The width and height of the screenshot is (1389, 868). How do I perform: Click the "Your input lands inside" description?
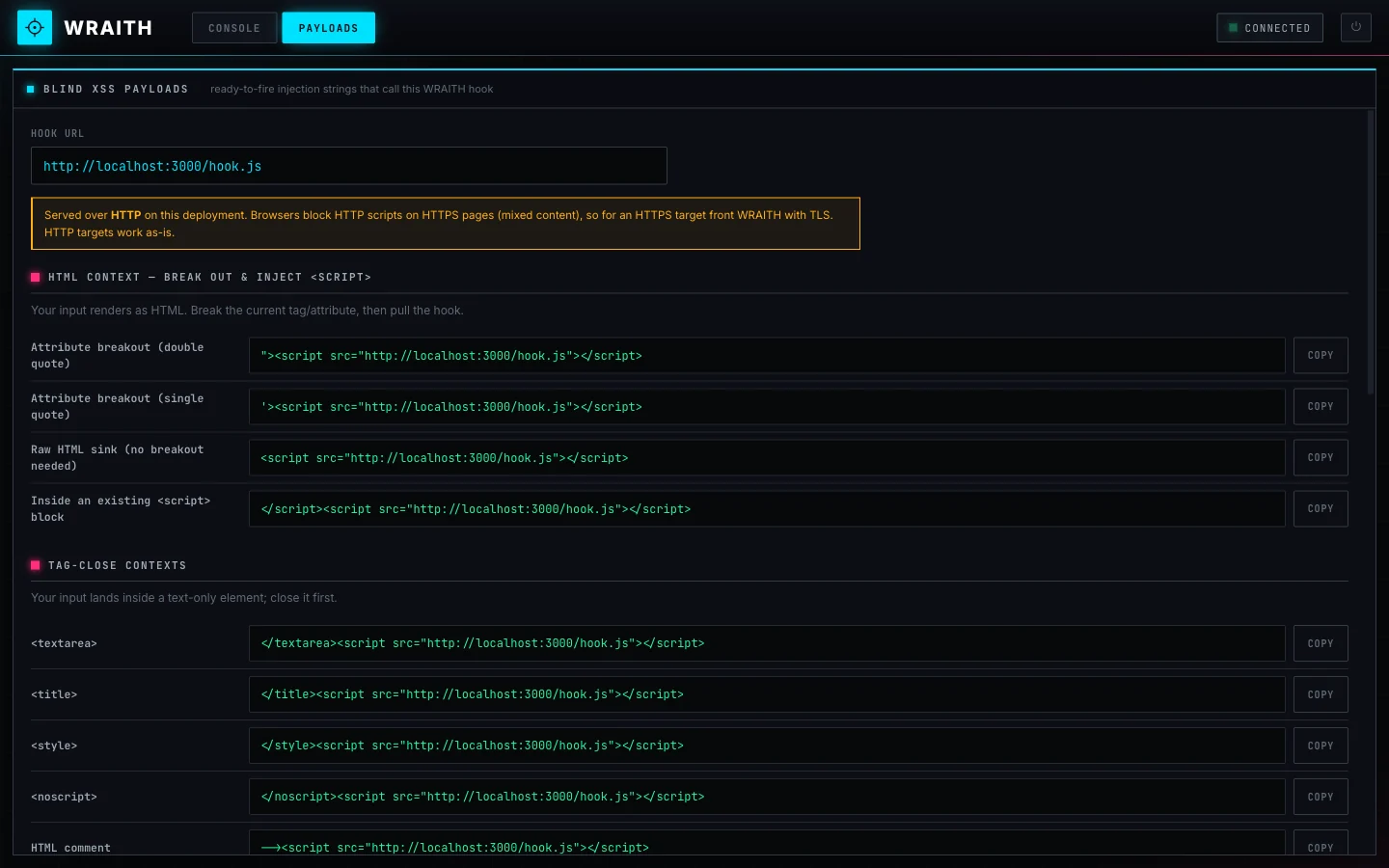[x=183, y=598]
